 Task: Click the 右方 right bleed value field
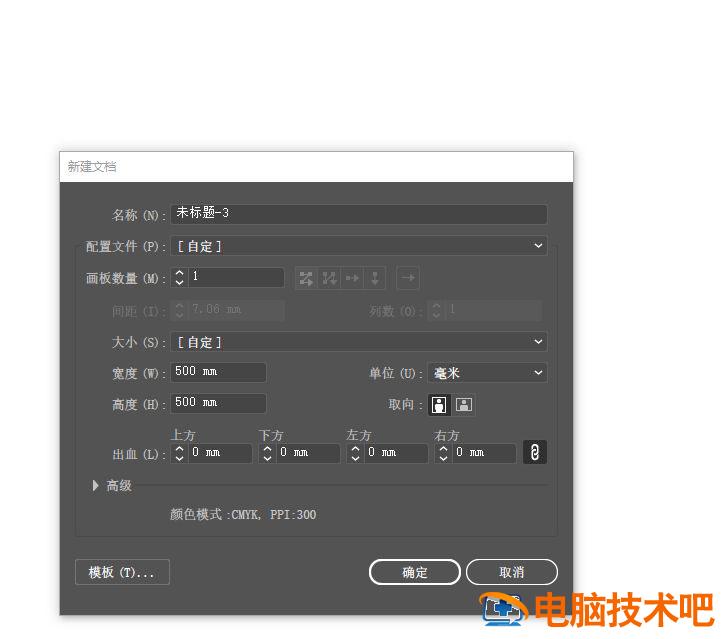click(x=484, y=453)
